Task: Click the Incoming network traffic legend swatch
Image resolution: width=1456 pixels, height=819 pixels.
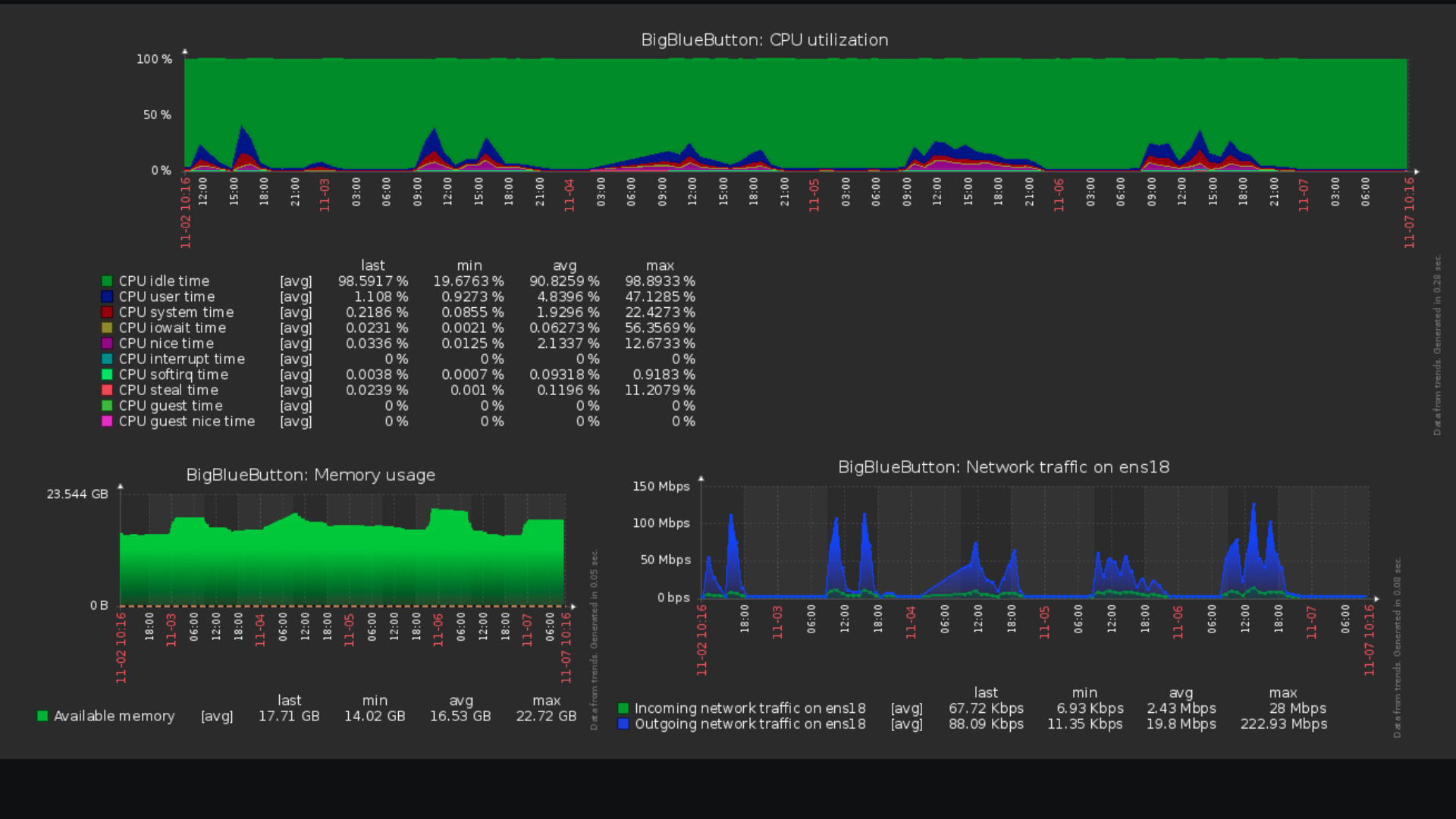Action: pos(623,708)
